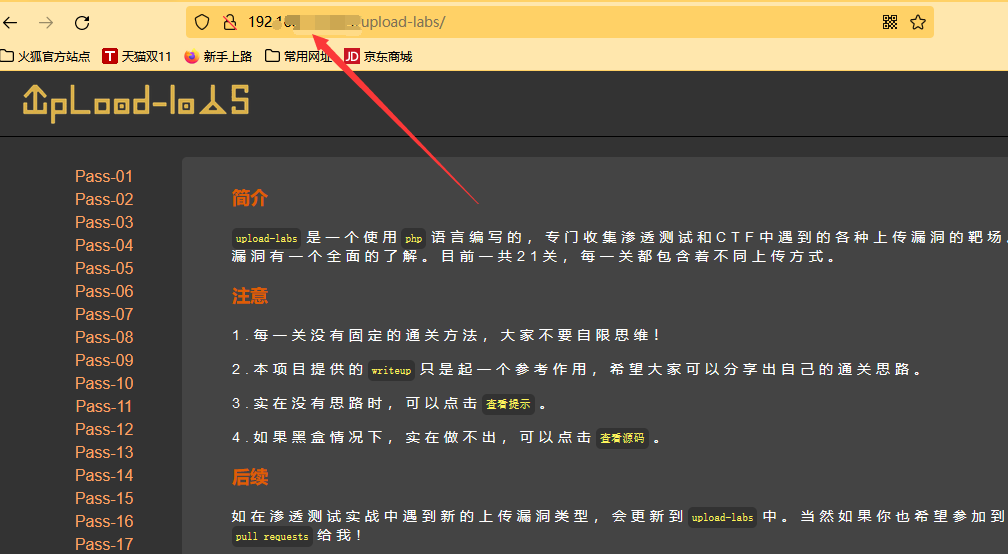Image resolution: width=1008 pixels, height=554 pixels.
Task: Open the 常用网址 bookmark folder
Action: click(299, 57)
